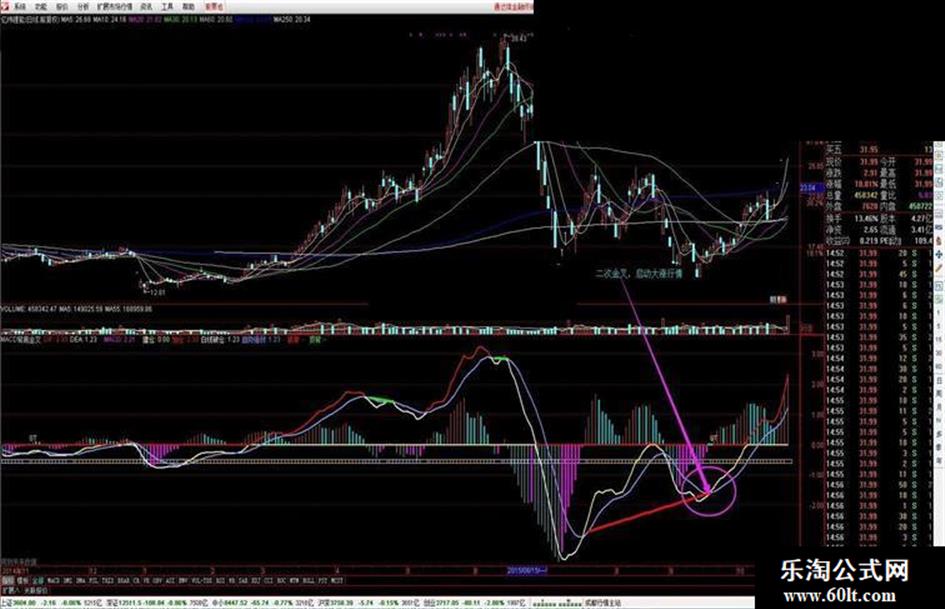The width and height of the screenshot is (945, 609).
Task: Click the 上证 index value 3604.80
Action: click(24, 602)
